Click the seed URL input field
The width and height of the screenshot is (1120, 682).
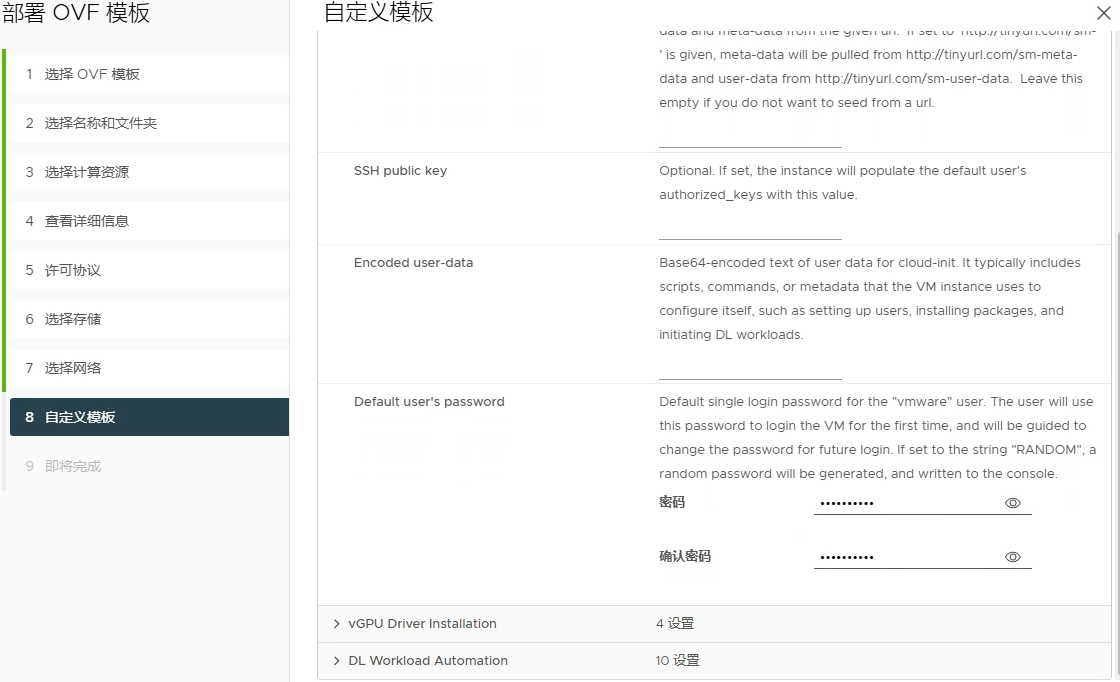click(750, 137)
